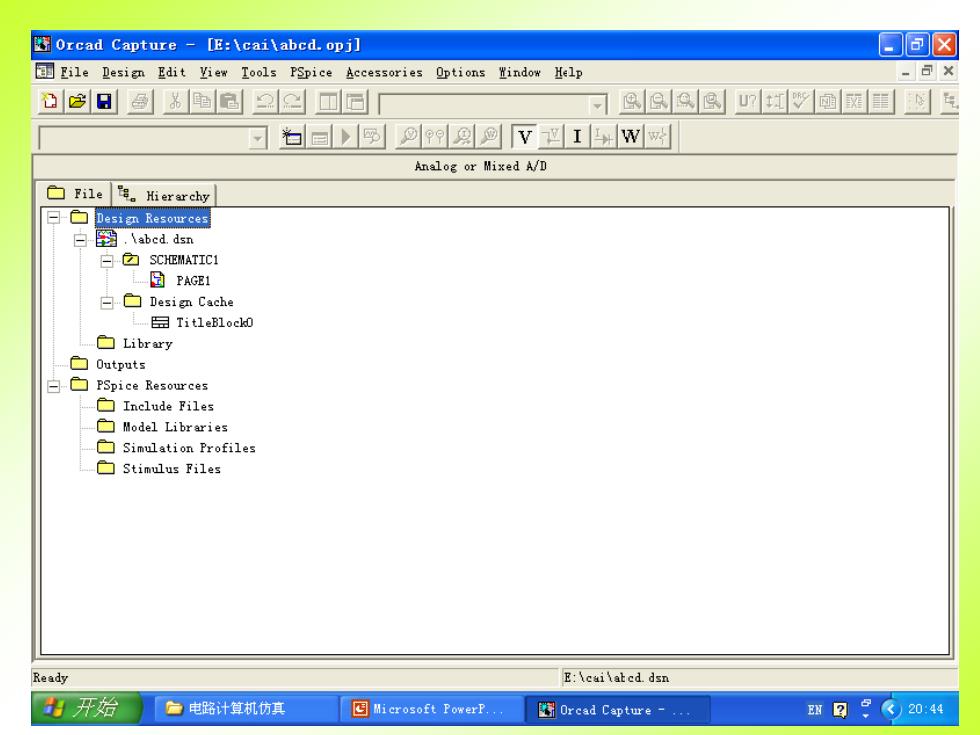Toggle bias current display with I button

tap(578, 136)
